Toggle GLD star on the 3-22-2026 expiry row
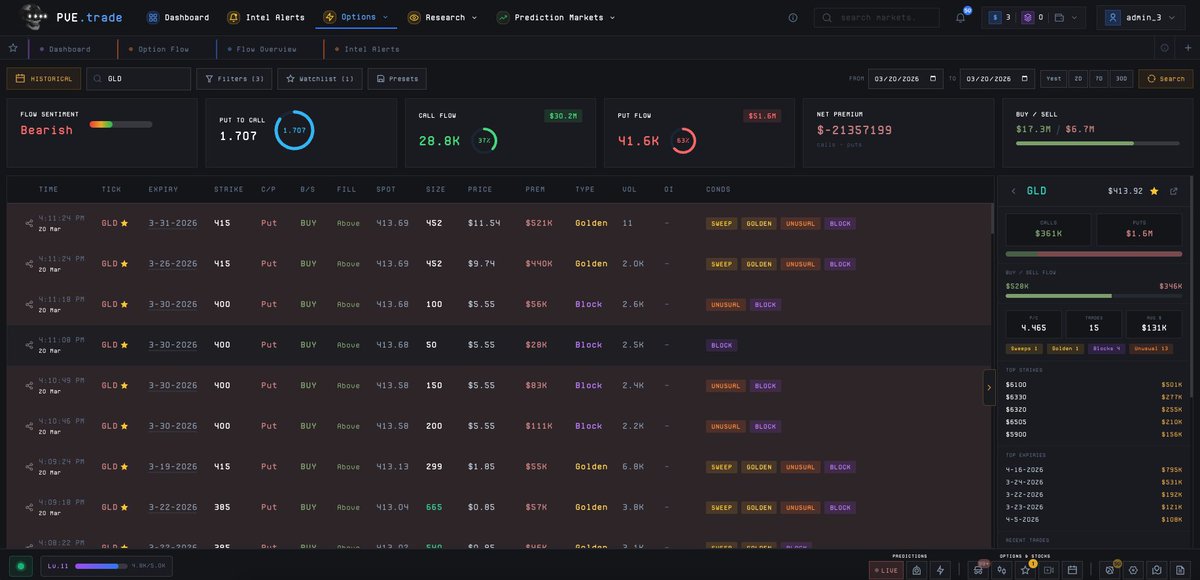Screen dimensions: 1200x580 pyautogui.click(x=125, y=507)
